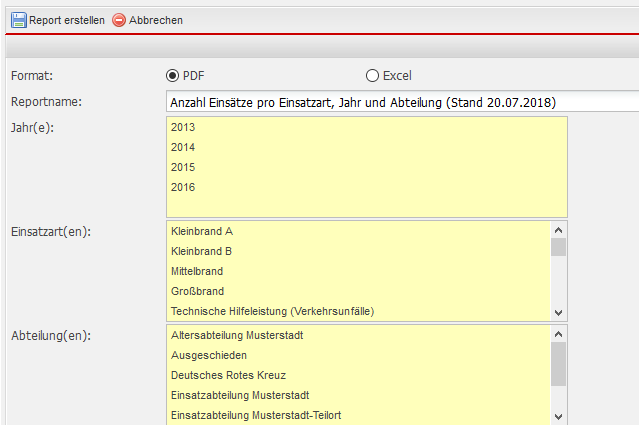Image resolution: width=639 pixels, height=425 pixels.
Task: Pick Mittelbrand from Einsatzart list
Action: coord(197,271)
